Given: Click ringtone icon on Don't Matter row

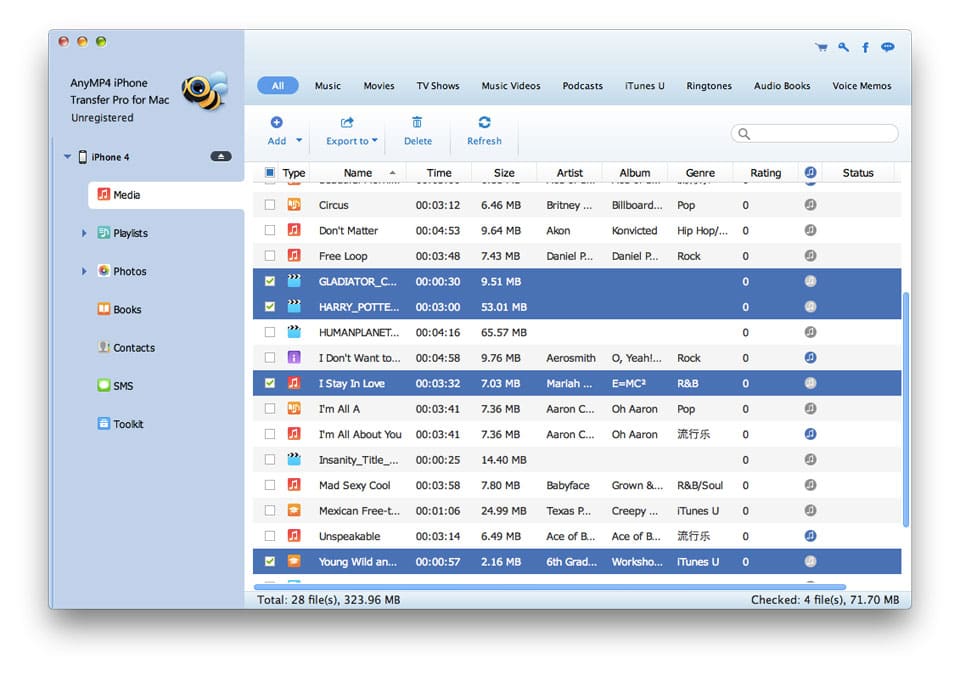Looking at the screenshot, I should click(x=810, y=230).
